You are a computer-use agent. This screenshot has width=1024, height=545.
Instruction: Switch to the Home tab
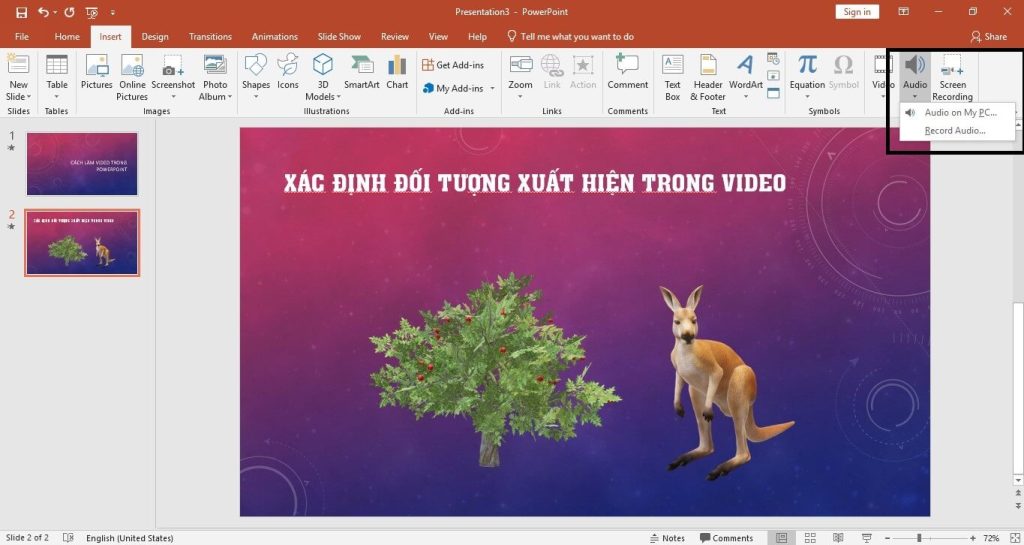(x=67, y=37)
